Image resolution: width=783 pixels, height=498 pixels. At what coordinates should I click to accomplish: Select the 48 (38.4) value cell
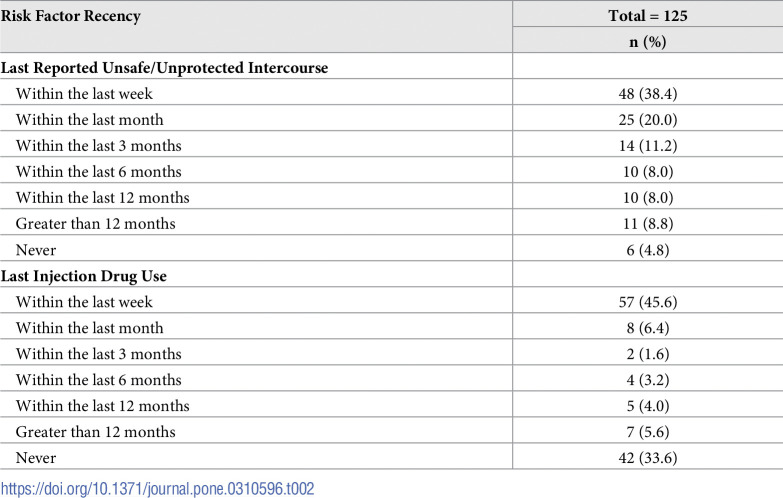pos(648,94)
